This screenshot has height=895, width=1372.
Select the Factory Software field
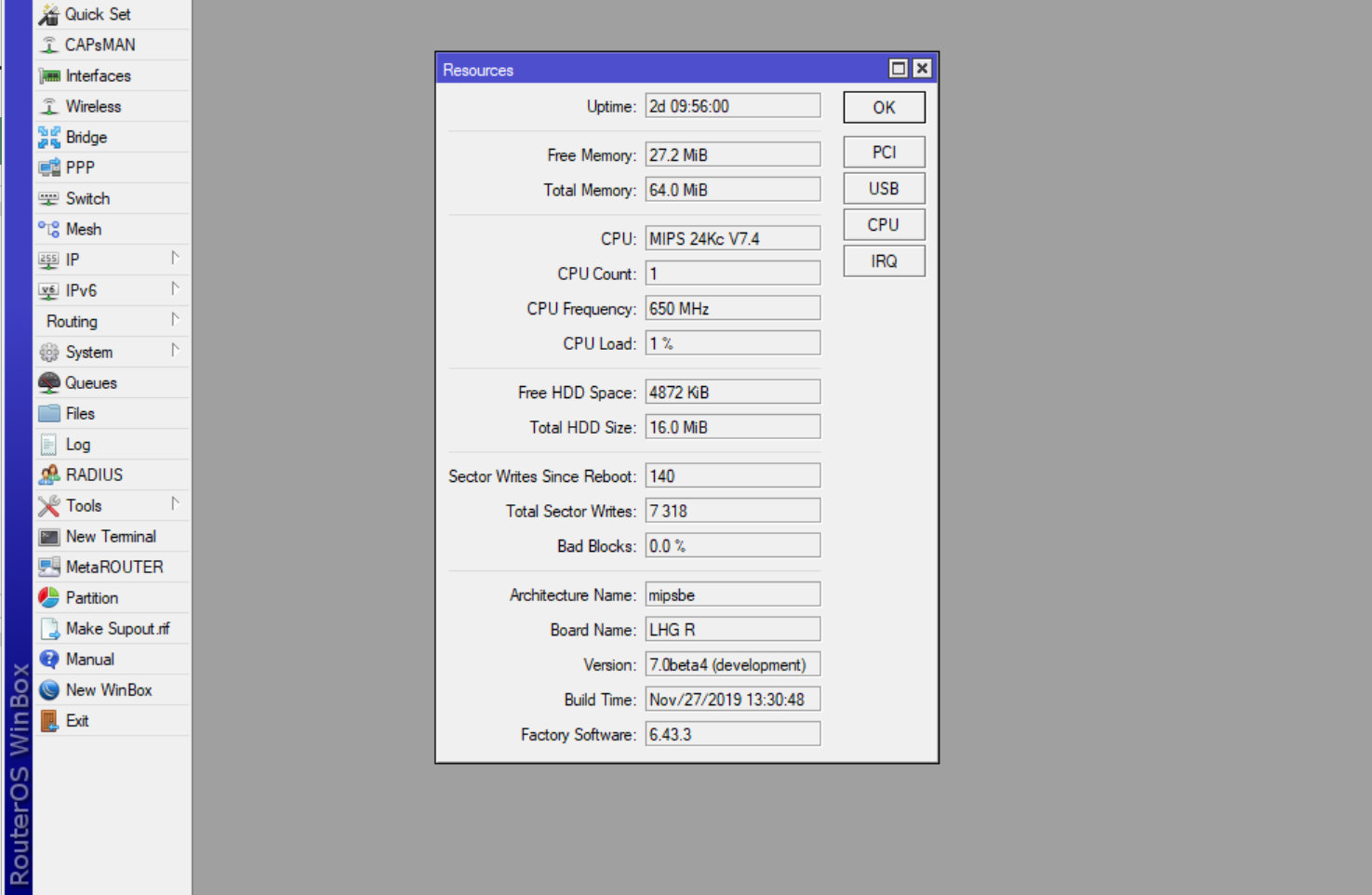coord(733,734)
